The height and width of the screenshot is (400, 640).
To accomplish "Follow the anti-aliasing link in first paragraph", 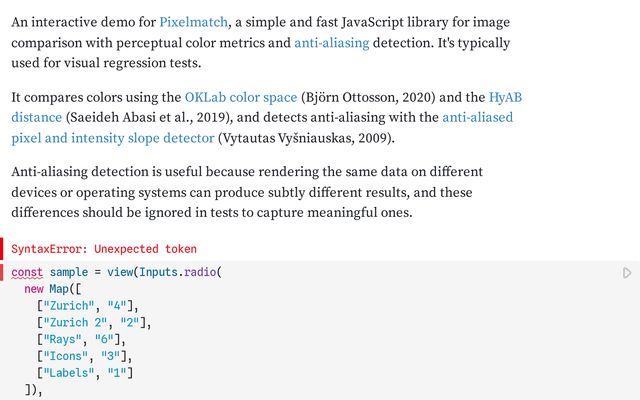I will [331, 43].
